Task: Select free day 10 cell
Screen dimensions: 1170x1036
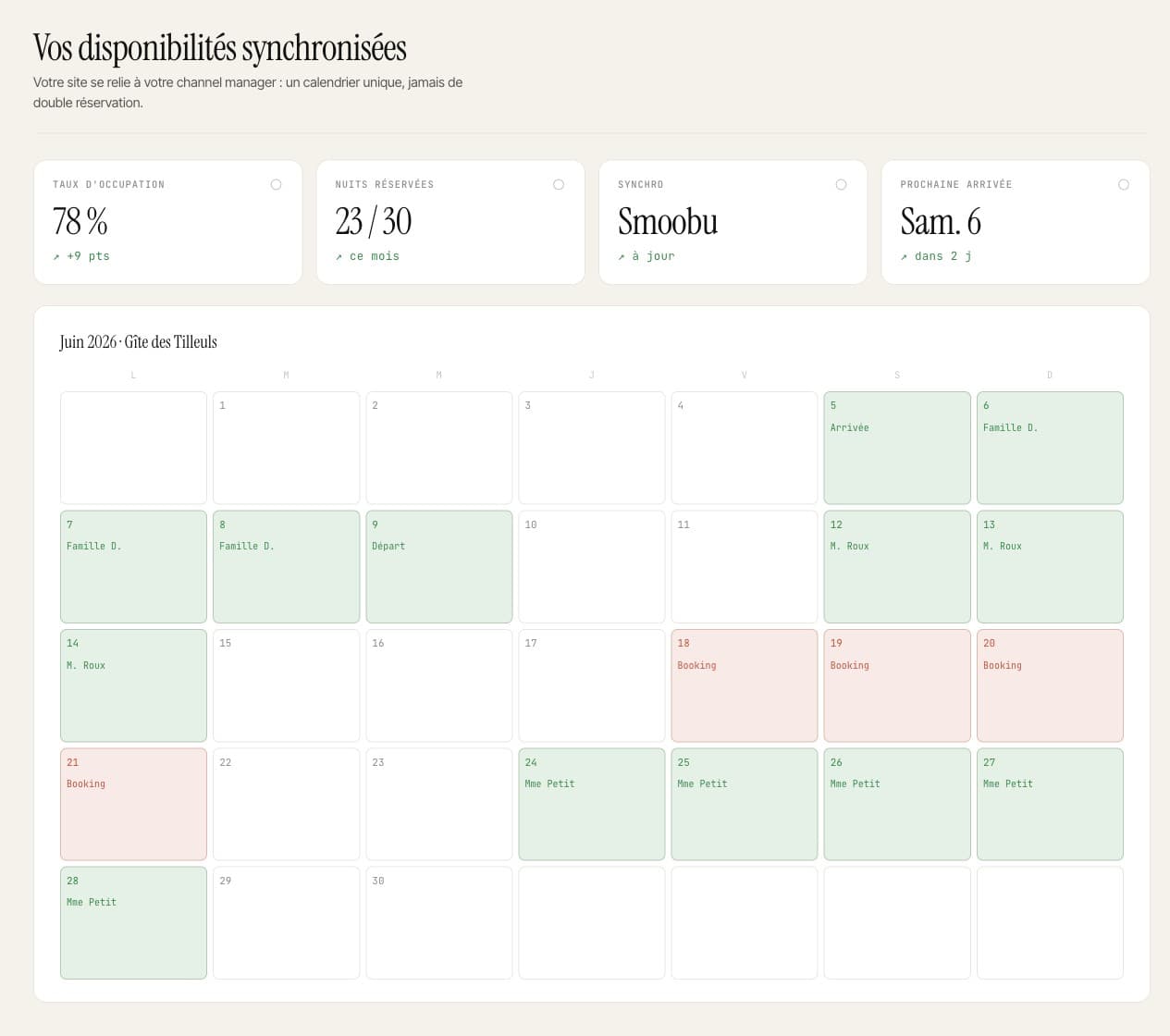Action: pyautogui.click(x=592, y=567)
